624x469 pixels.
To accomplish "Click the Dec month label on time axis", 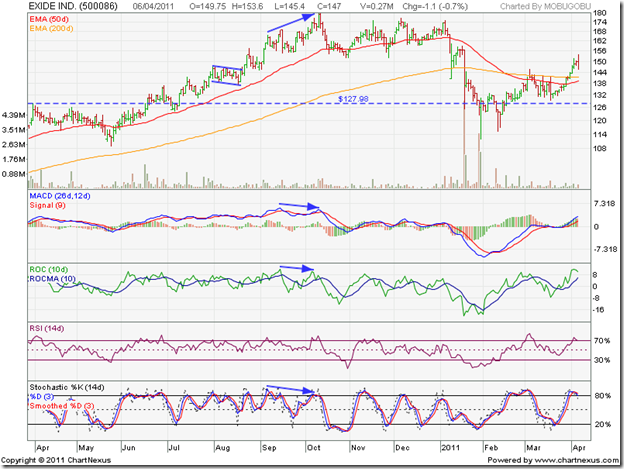I will [402, 448].
